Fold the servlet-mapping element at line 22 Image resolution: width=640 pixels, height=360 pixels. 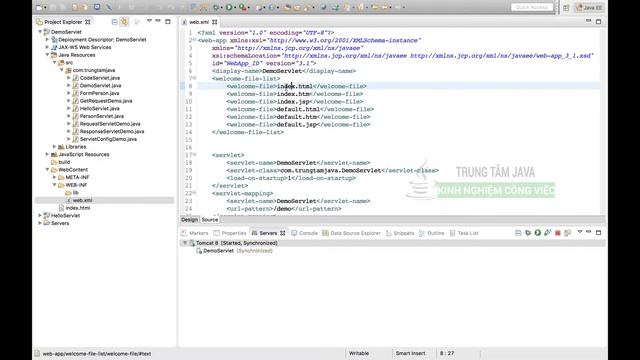pyautogui.click(x=195, y=192)
